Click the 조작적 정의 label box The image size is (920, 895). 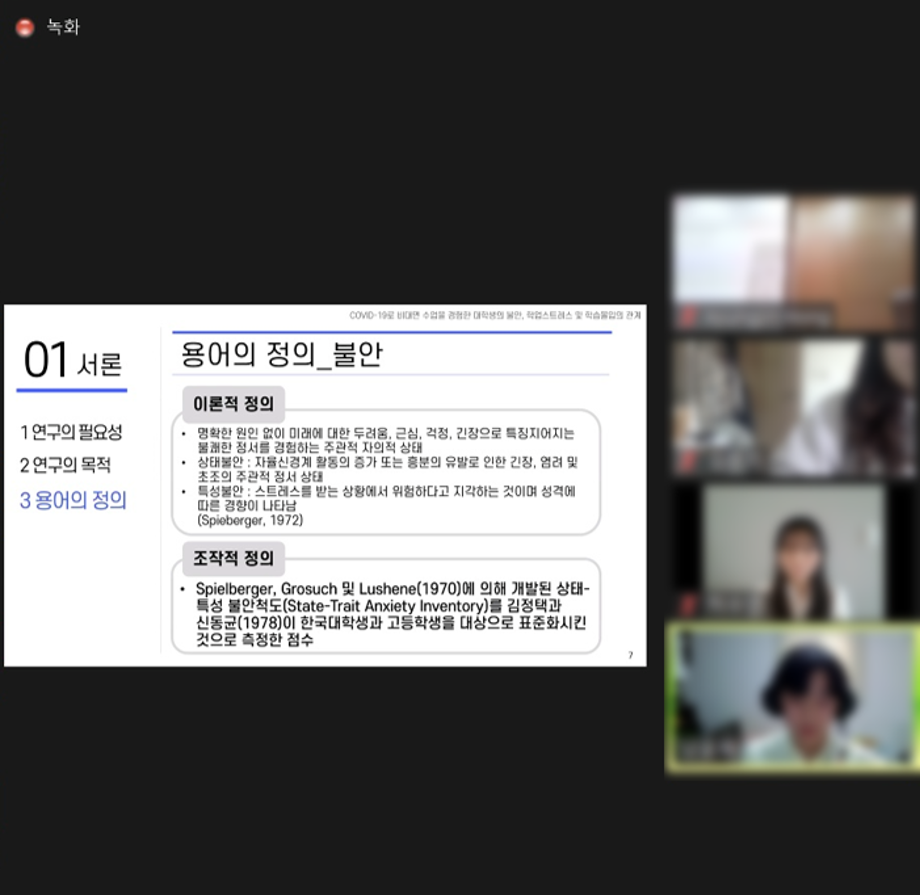pyautogui.click(x=233, y=556)
